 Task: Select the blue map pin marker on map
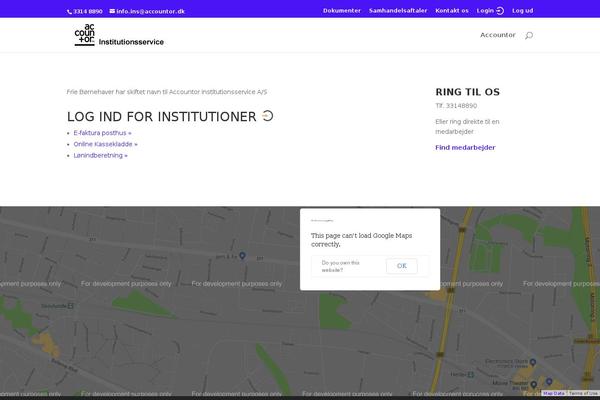pyautogui.click(x=242, y=255)
